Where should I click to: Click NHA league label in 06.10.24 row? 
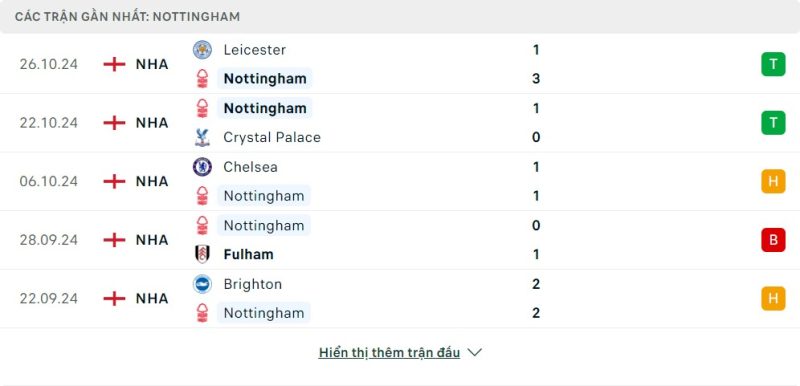point(152,182)
